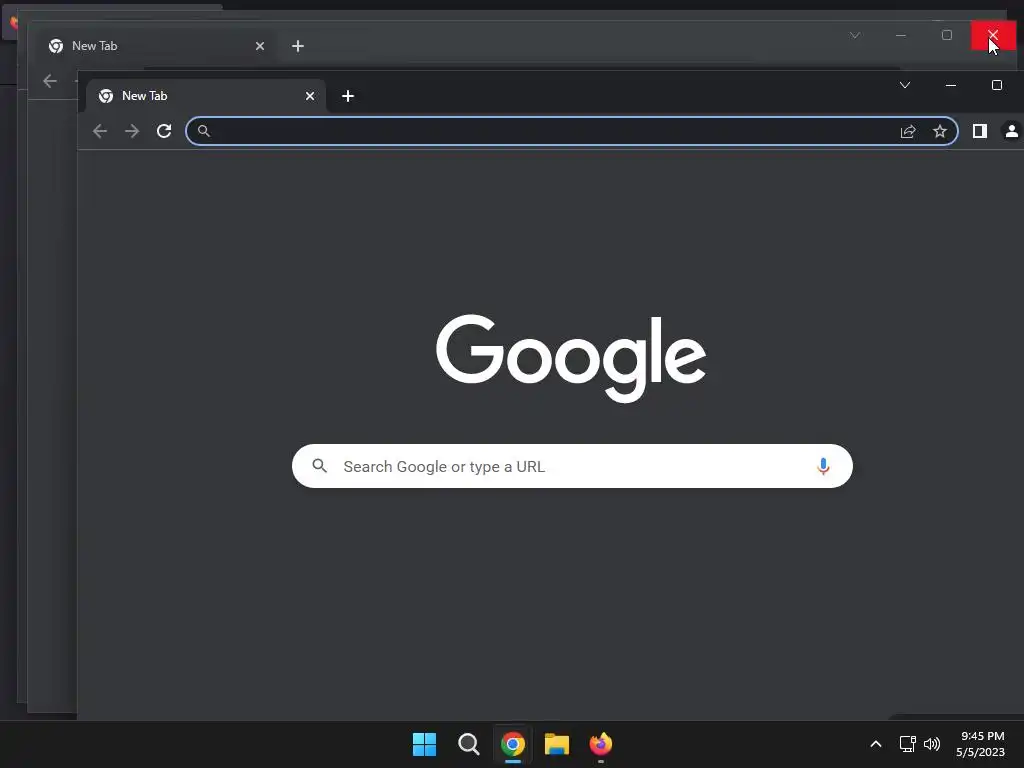Screen dimensions: 1024x768
Task: Open Firefox from the taskbar
Action: click(601, 744)
